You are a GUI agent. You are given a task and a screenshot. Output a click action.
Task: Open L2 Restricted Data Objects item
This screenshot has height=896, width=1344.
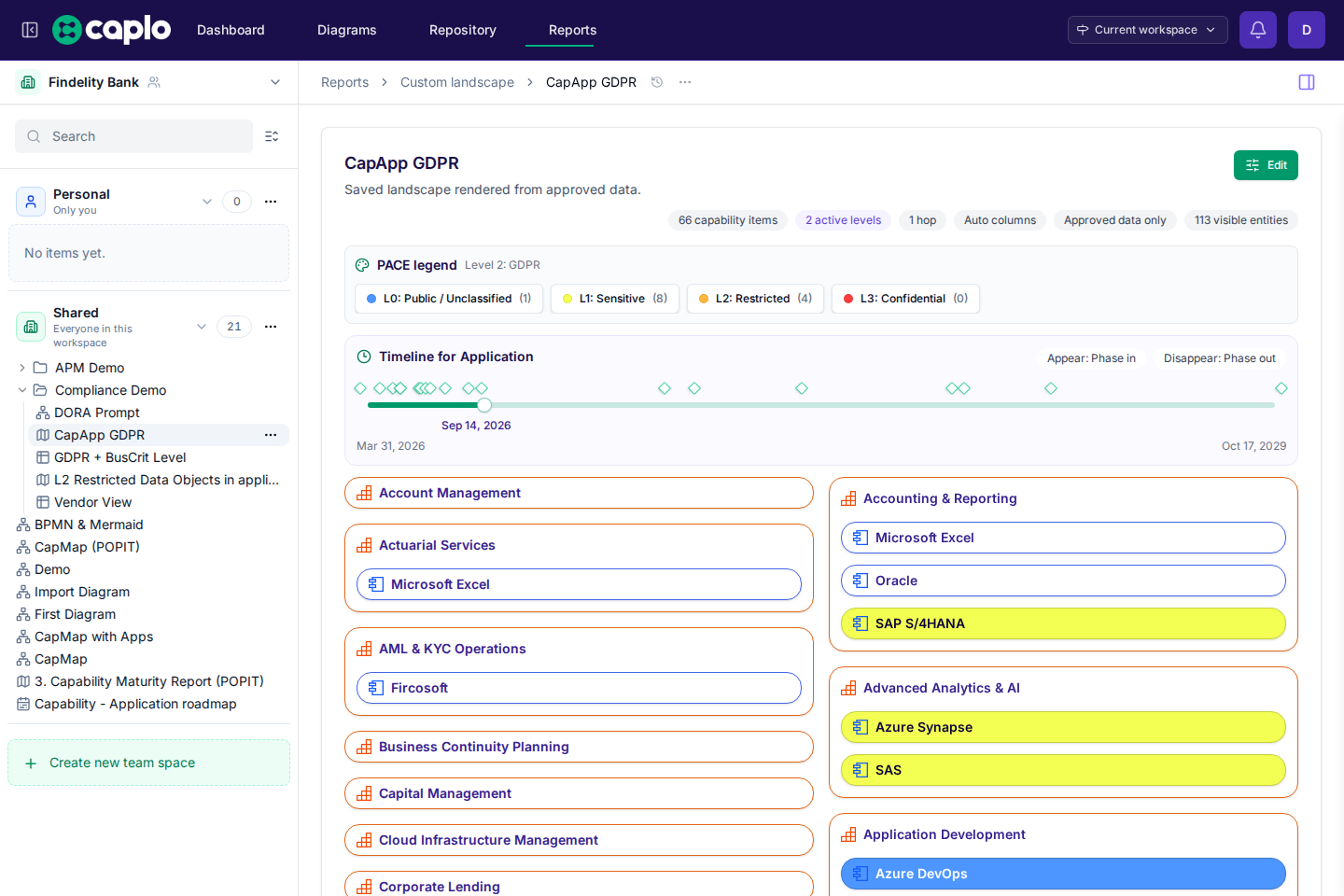[x=166, y=480]
